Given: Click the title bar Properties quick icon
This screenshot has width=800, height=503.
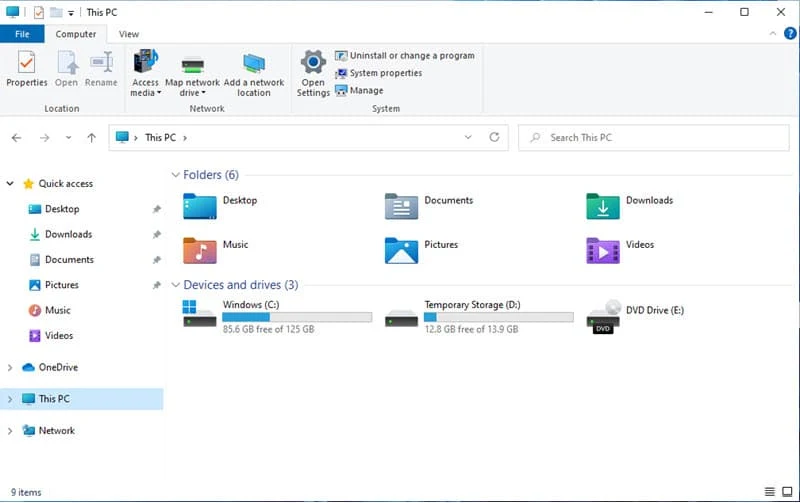Looking at the screenshot, I should tap(39, 12).
